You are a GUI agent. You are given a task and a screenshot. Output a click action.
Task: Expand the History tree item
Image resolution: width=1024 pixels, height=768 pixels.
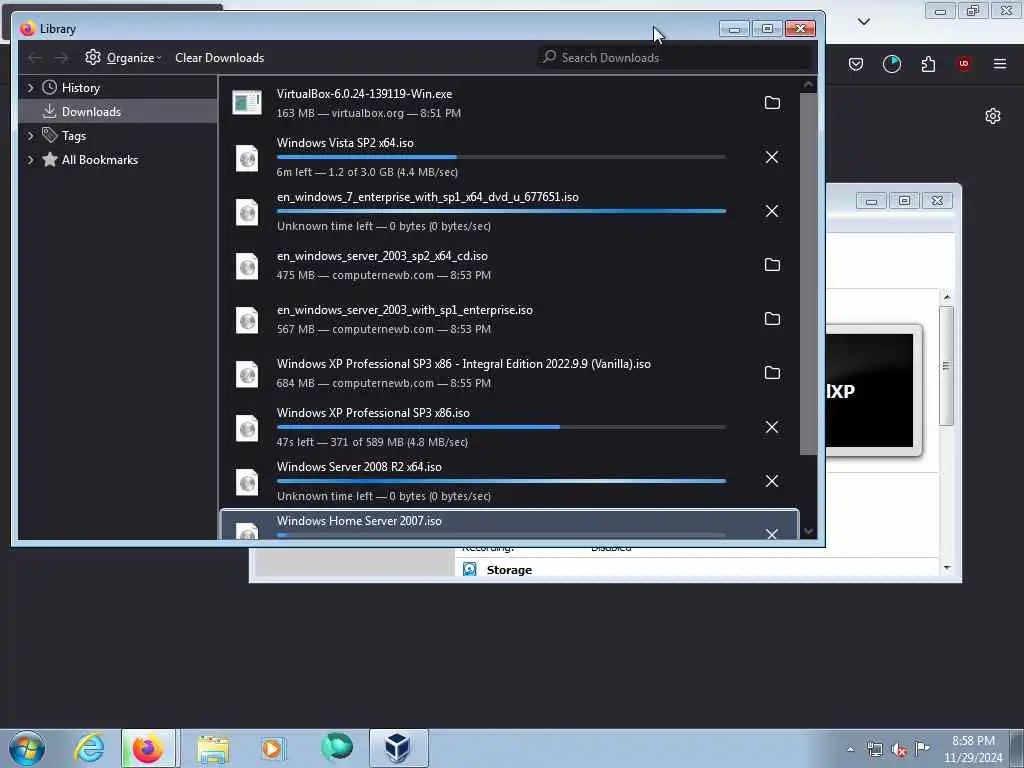click(30, 88)
